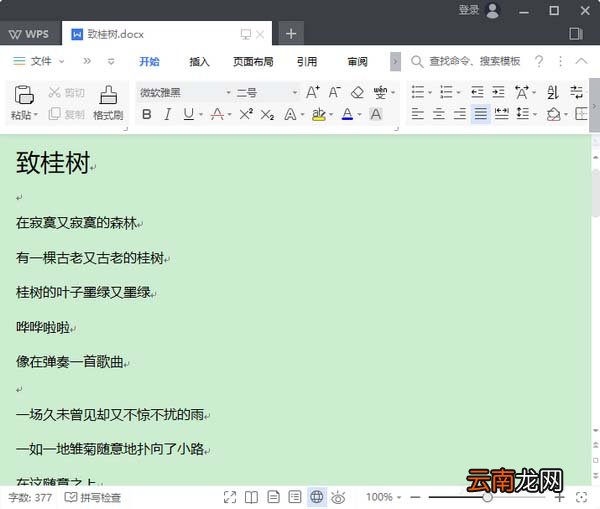Enable eye protection mode icon

click(338, 497)
